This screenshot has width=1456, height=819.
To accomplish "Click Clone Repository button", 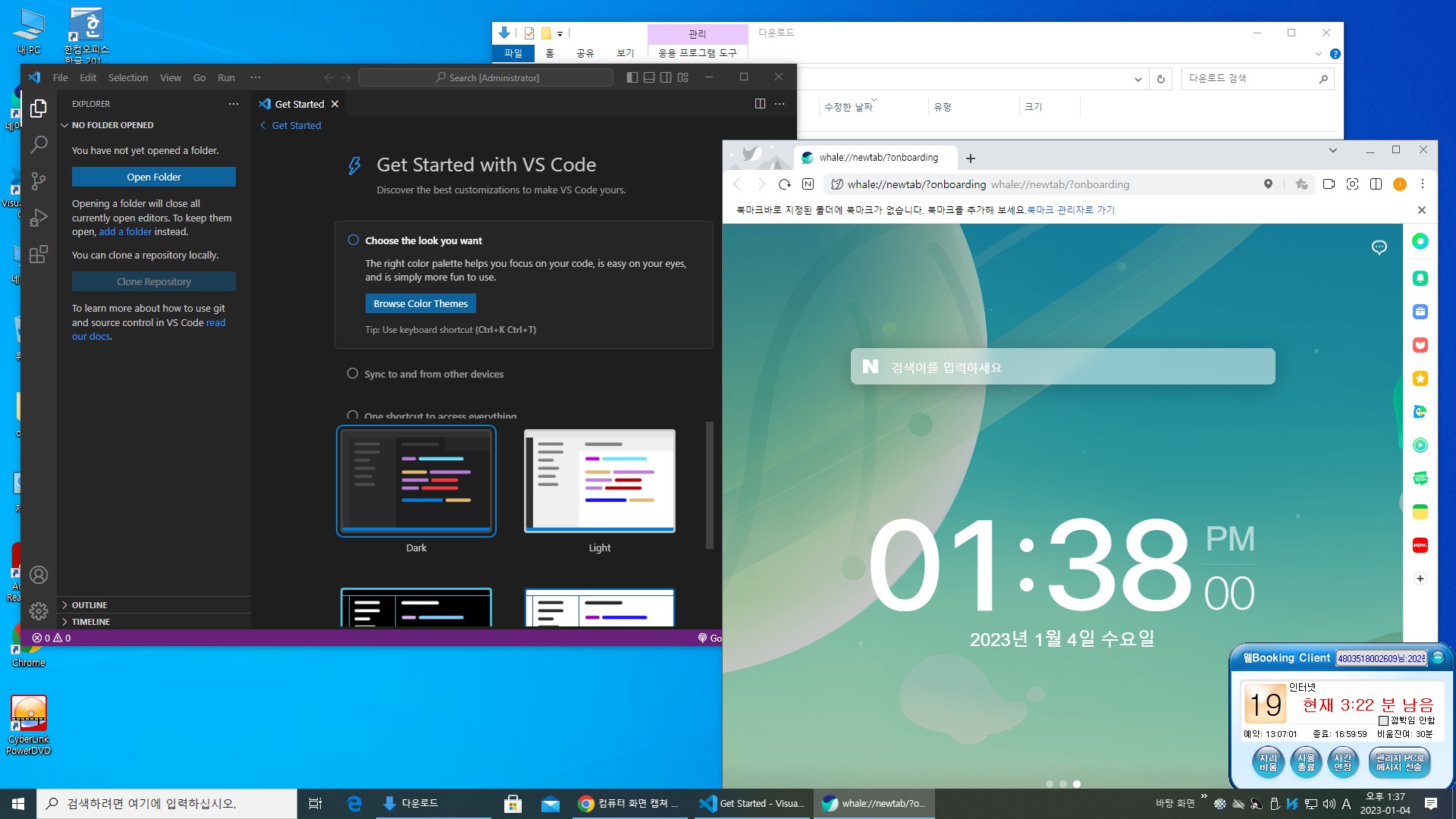I will pos(154,281).
